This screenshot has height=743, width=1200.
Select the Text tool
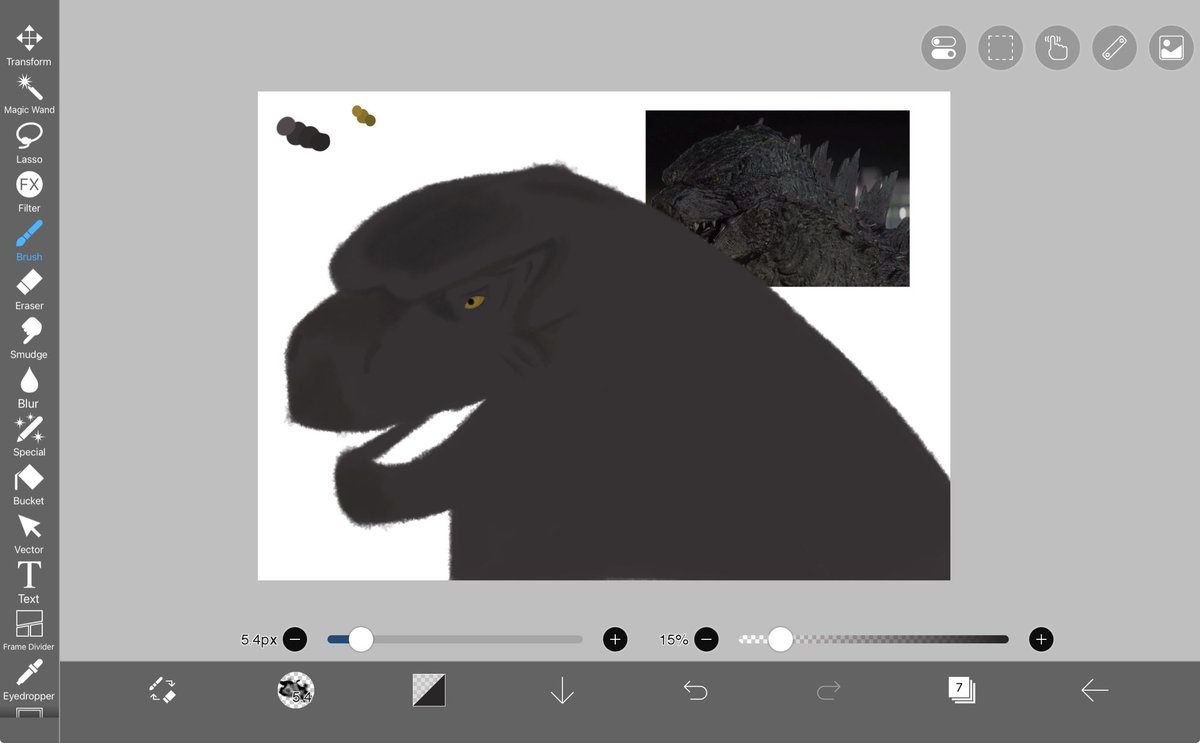[29, 583]
